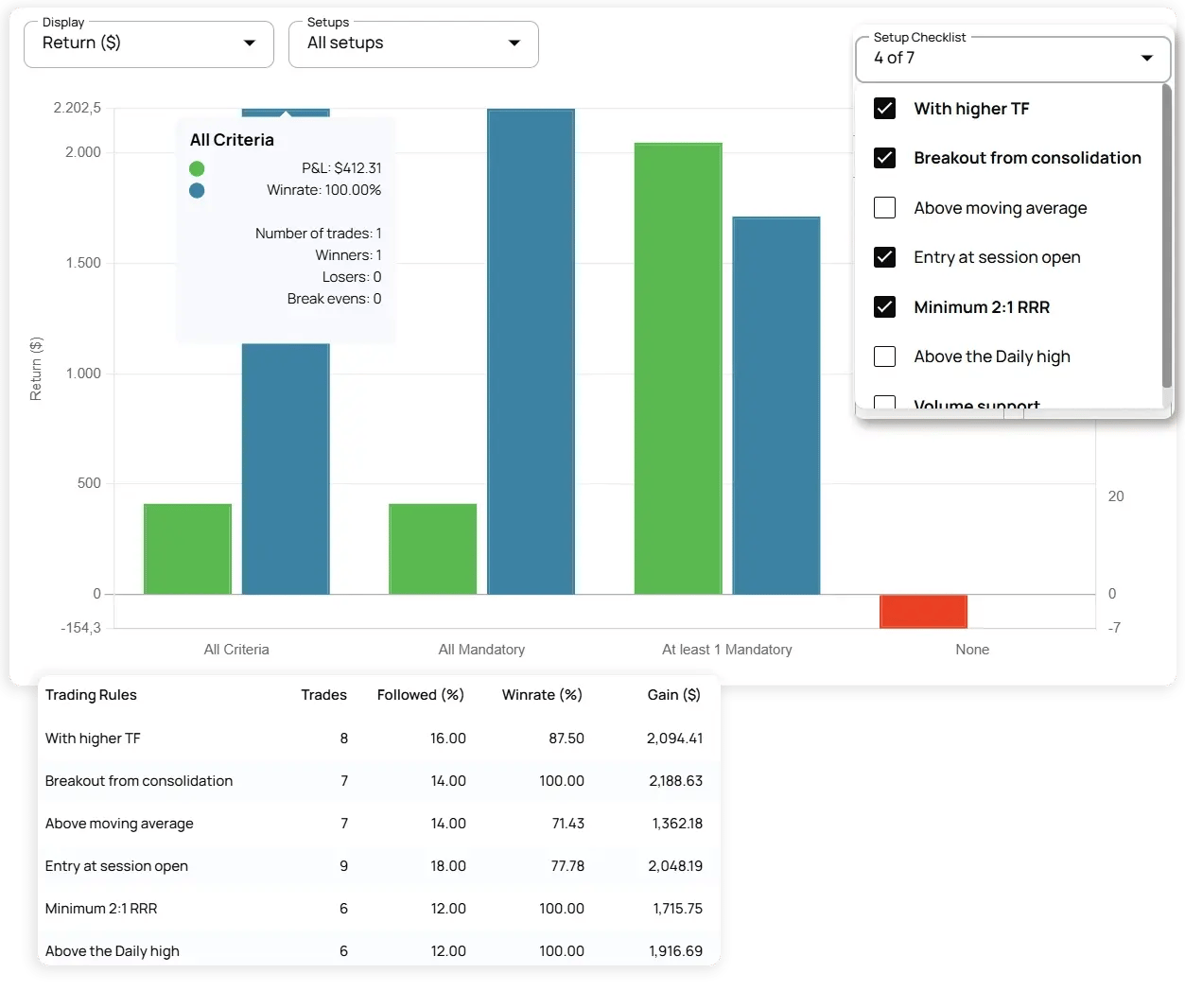Disable the Entry at session open checkbox
Viewport: 1185px width, 1008px height.
pos(884,257)
